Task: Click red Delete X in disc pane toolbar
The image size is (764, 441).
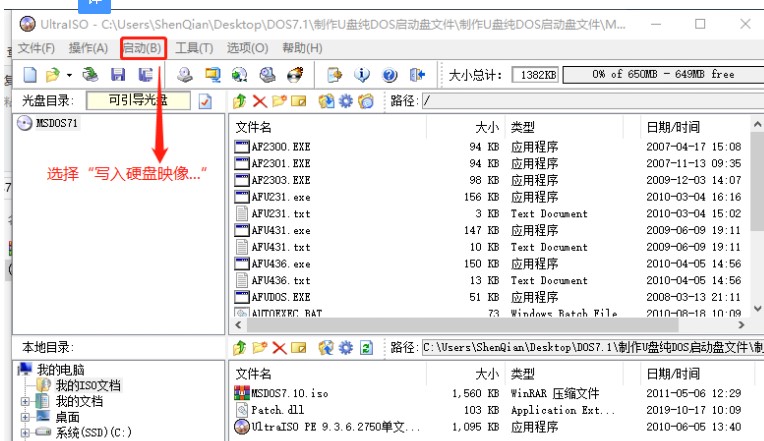Action: (x=259, y=101)
